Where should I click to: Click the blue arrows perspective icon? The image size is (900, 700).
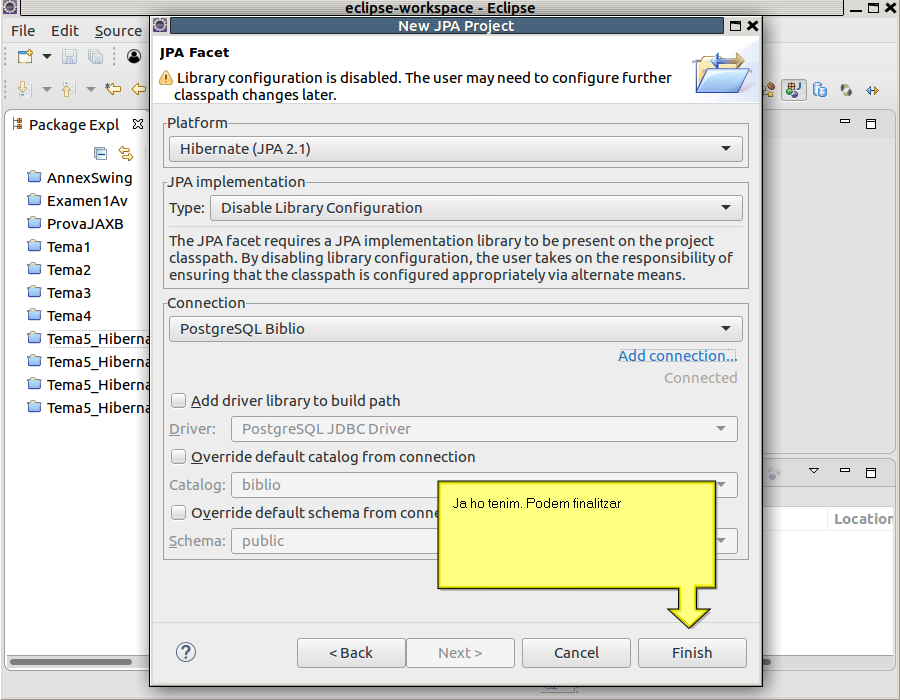tap(872, 90)
